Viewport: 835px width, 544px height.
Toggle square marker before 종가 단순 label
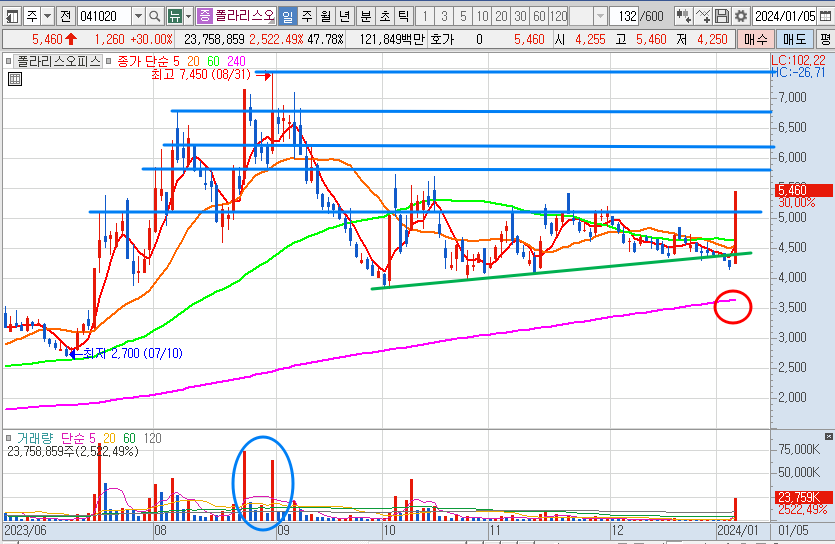[x=109, y=61]
